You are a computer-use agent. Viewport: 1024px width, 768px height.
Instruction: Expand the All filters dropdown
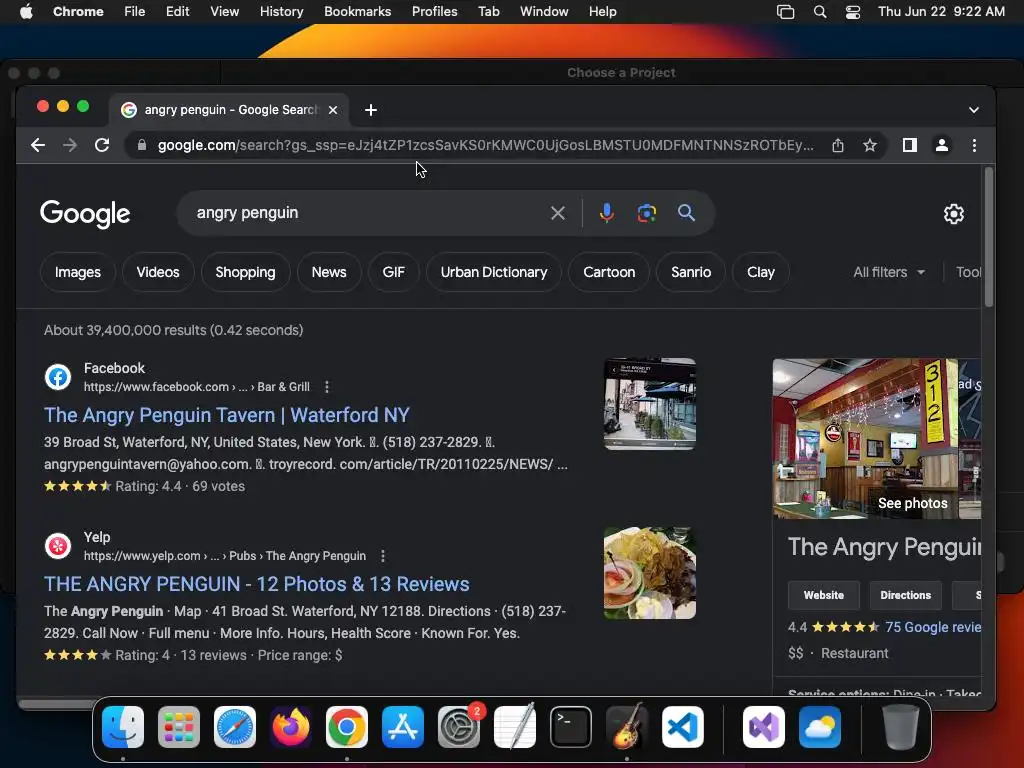coord(889,272)
